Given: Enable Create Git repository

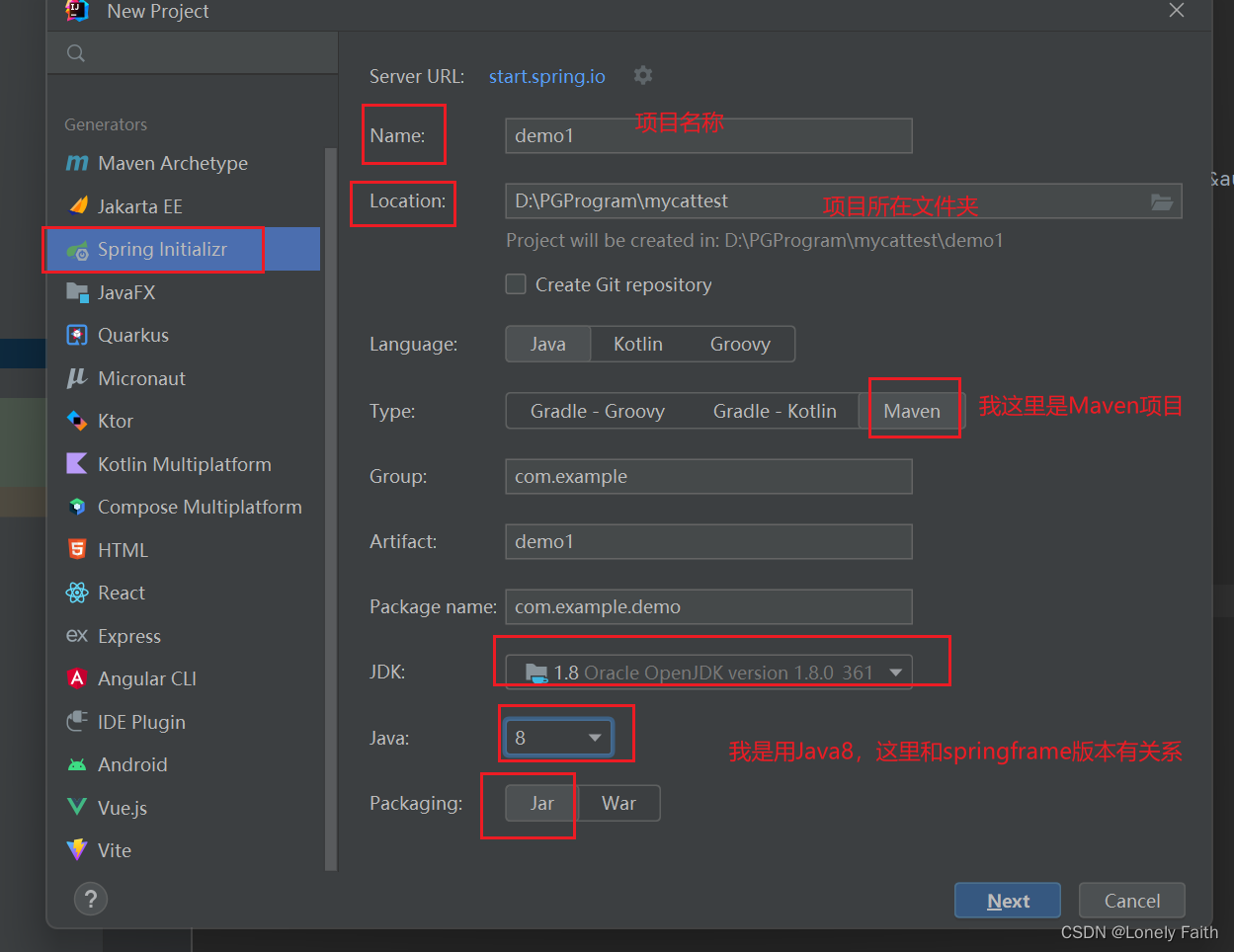Looking at the screenshot, I should pos(516,284).
